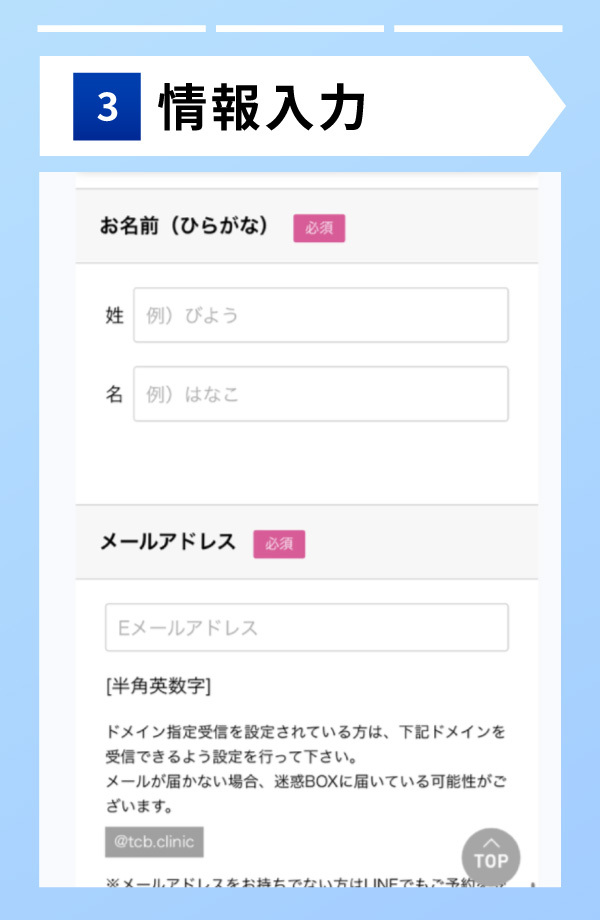Viewport: 600px width, 920px height.
Task: Click the 必須 badge beside お名前
Action: coord(319,228)
